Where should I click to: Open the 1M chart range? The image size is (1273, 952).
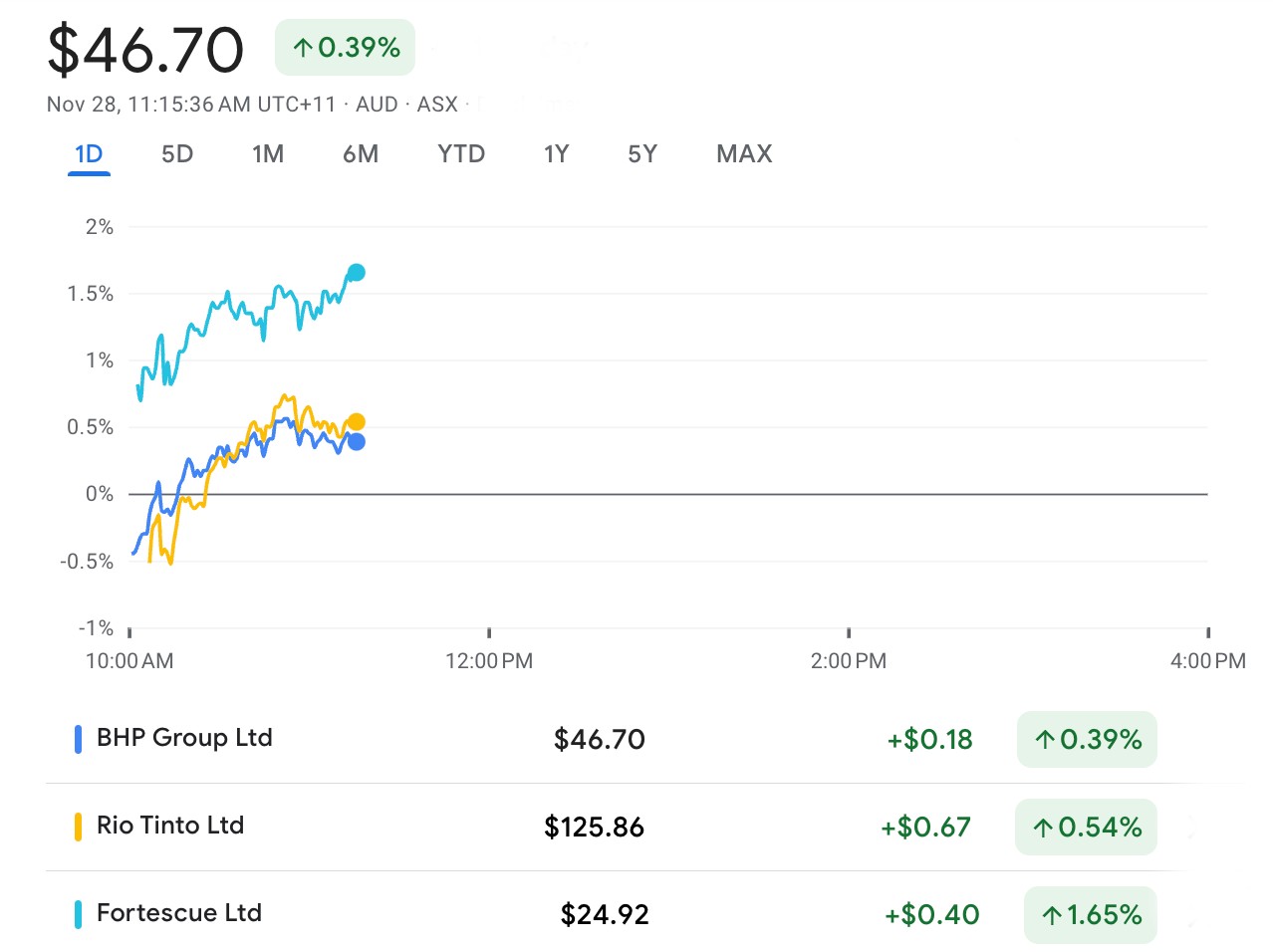tap(268, 154)
